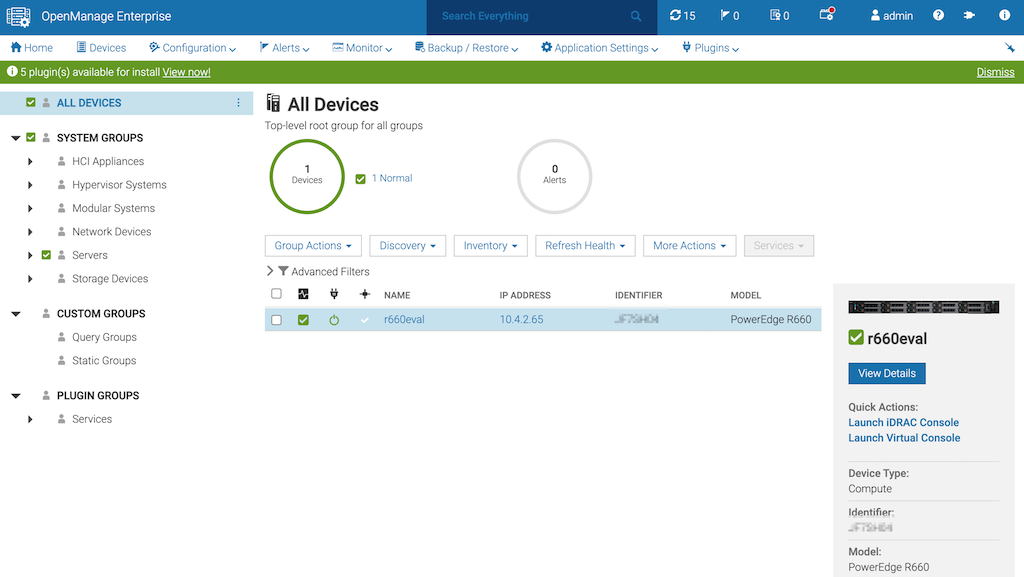Expand the Advanced Filters section
This screenshot has width=1024, height=577.
click(x=270, y=271)
